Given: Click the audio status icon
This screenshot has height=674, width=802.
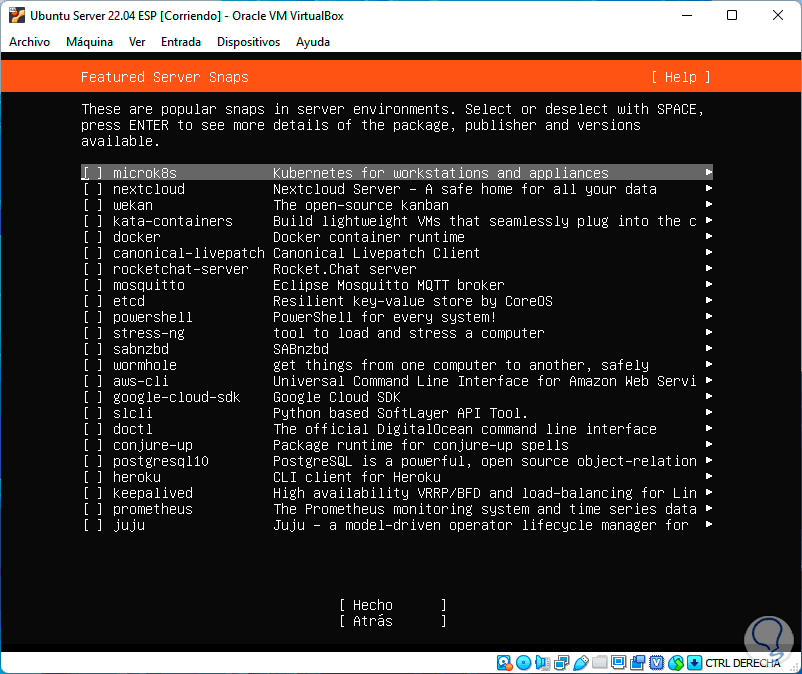Looking at the screenshot, I should pos(542,663).
